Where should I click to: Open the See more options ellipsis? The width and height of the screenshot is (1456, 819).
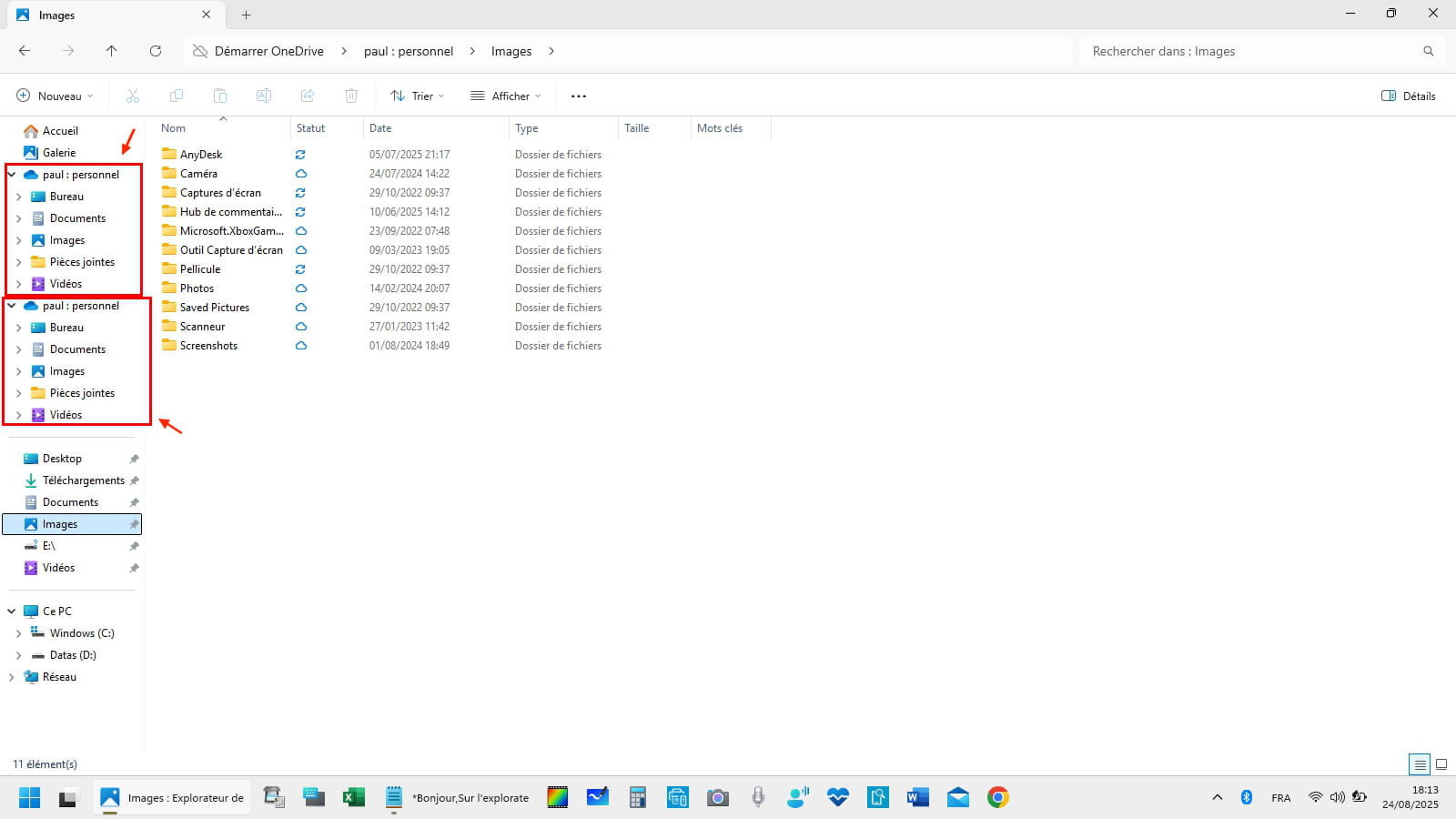[579, 96]
